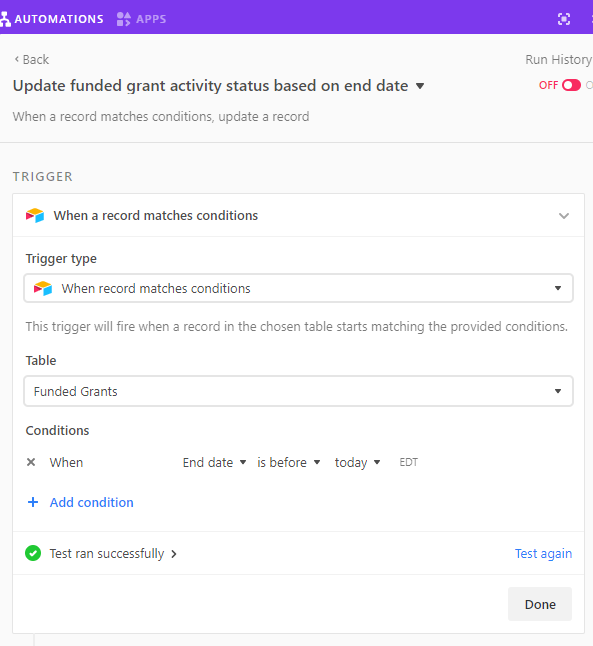Viewport: 593px width, 646px height.
Task: Remove the condition with the X icon
Action: [x=31, y=462]
